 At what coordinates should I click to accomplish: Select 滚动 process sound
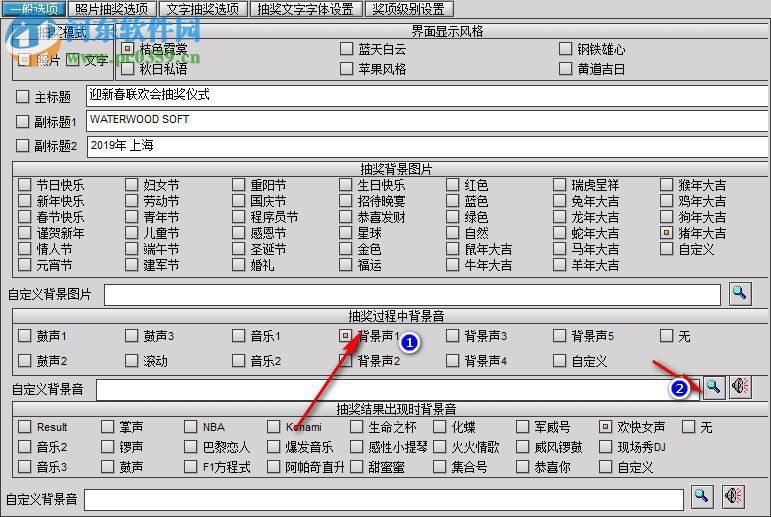pyautogui.click(x=131, y=361)
